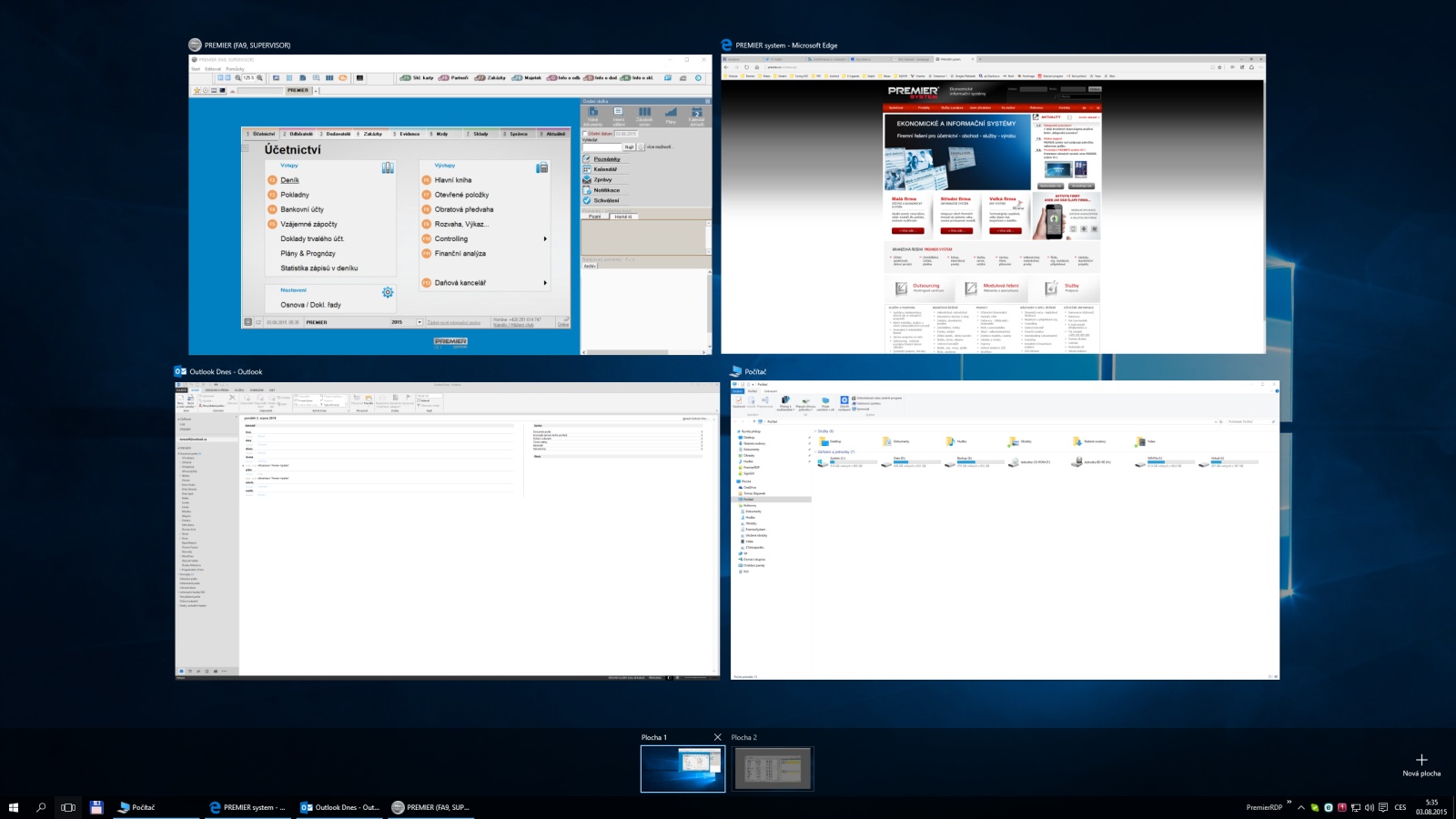Image resolution: width=1456 pixels, height=819 pixels.
Task: Click the Majetek toolbar button in PREMIER
Action: tap(526, 77)
